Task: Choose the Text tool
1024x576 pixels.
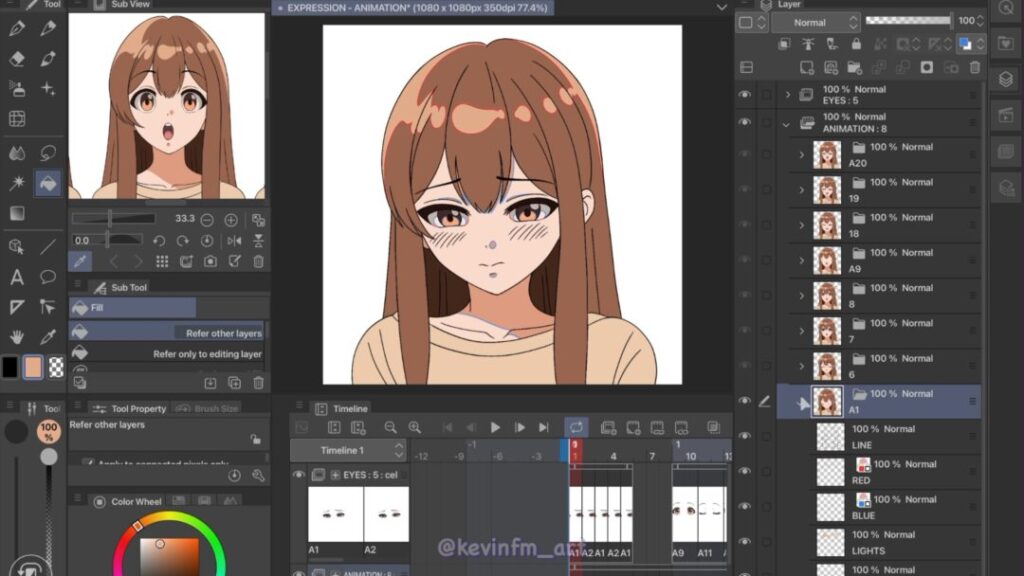Action: point(17,277)
